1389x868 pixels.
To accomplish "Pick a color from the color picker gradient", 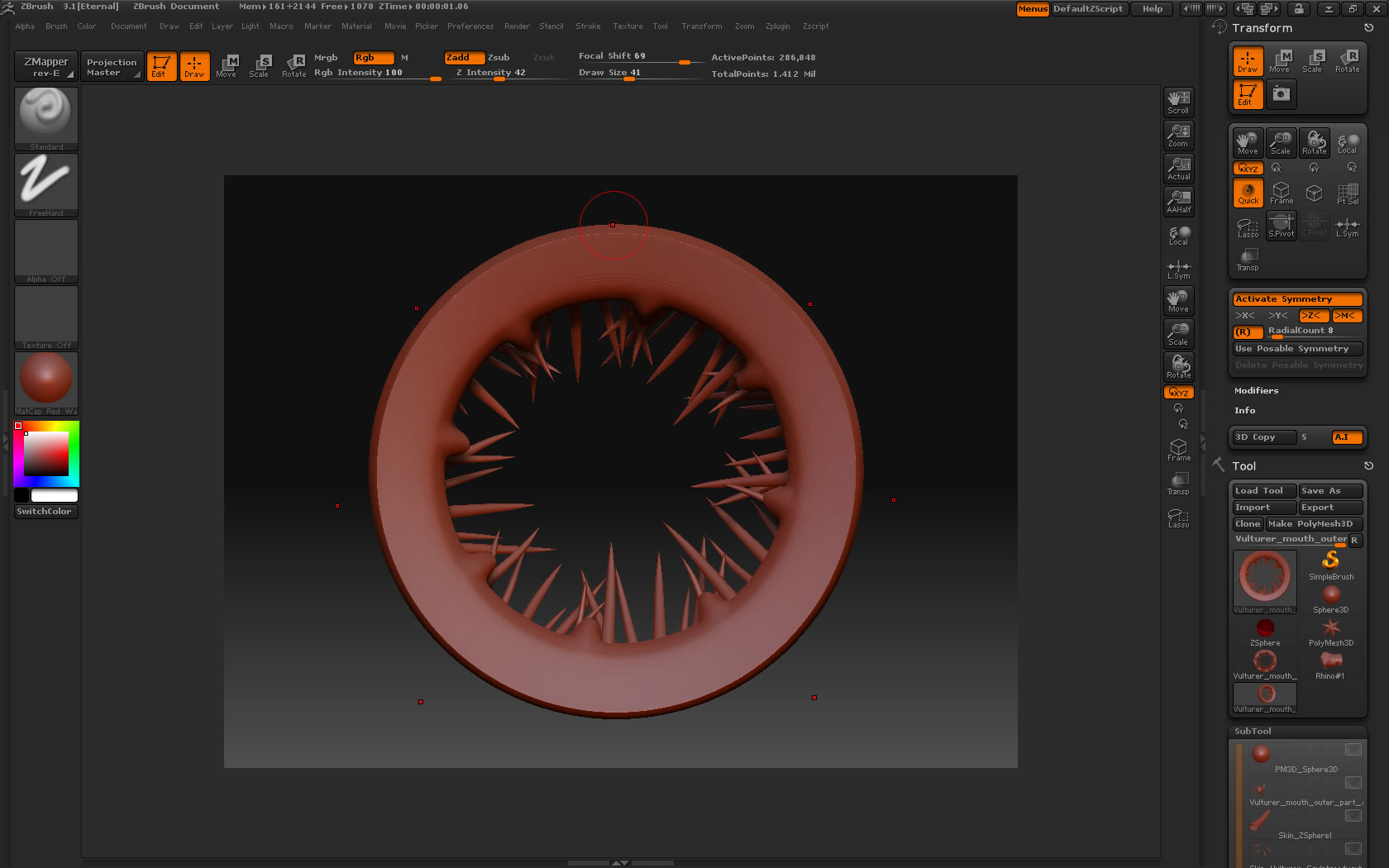I will tap(45, 453).
